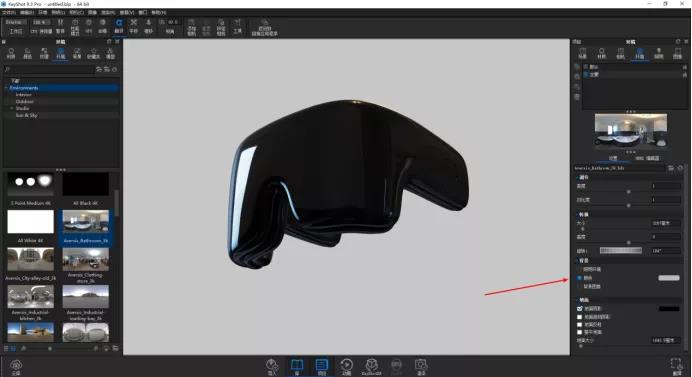Open the File menu
This screenshot has height=377, width=692.
tap(8, 12)
